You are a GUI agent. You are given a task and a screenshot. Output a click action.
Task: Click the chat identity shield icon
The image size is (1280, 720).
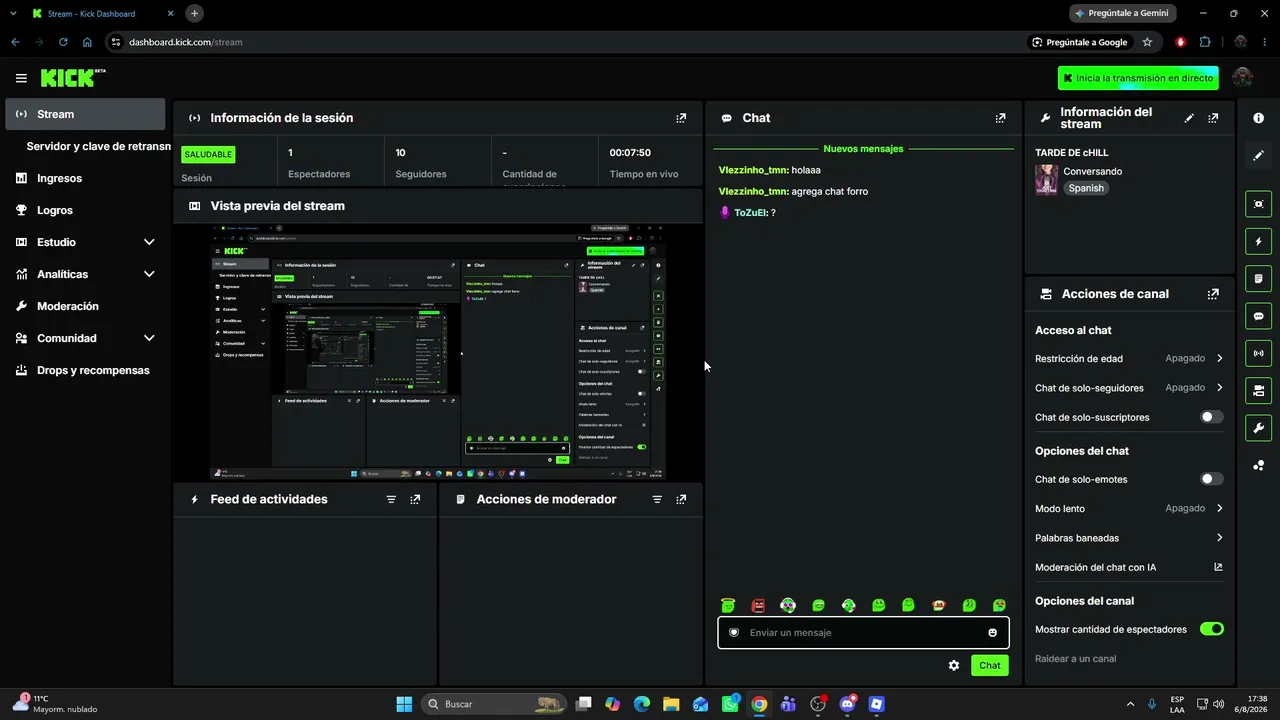pyautogui.click(x=734, y=633)
